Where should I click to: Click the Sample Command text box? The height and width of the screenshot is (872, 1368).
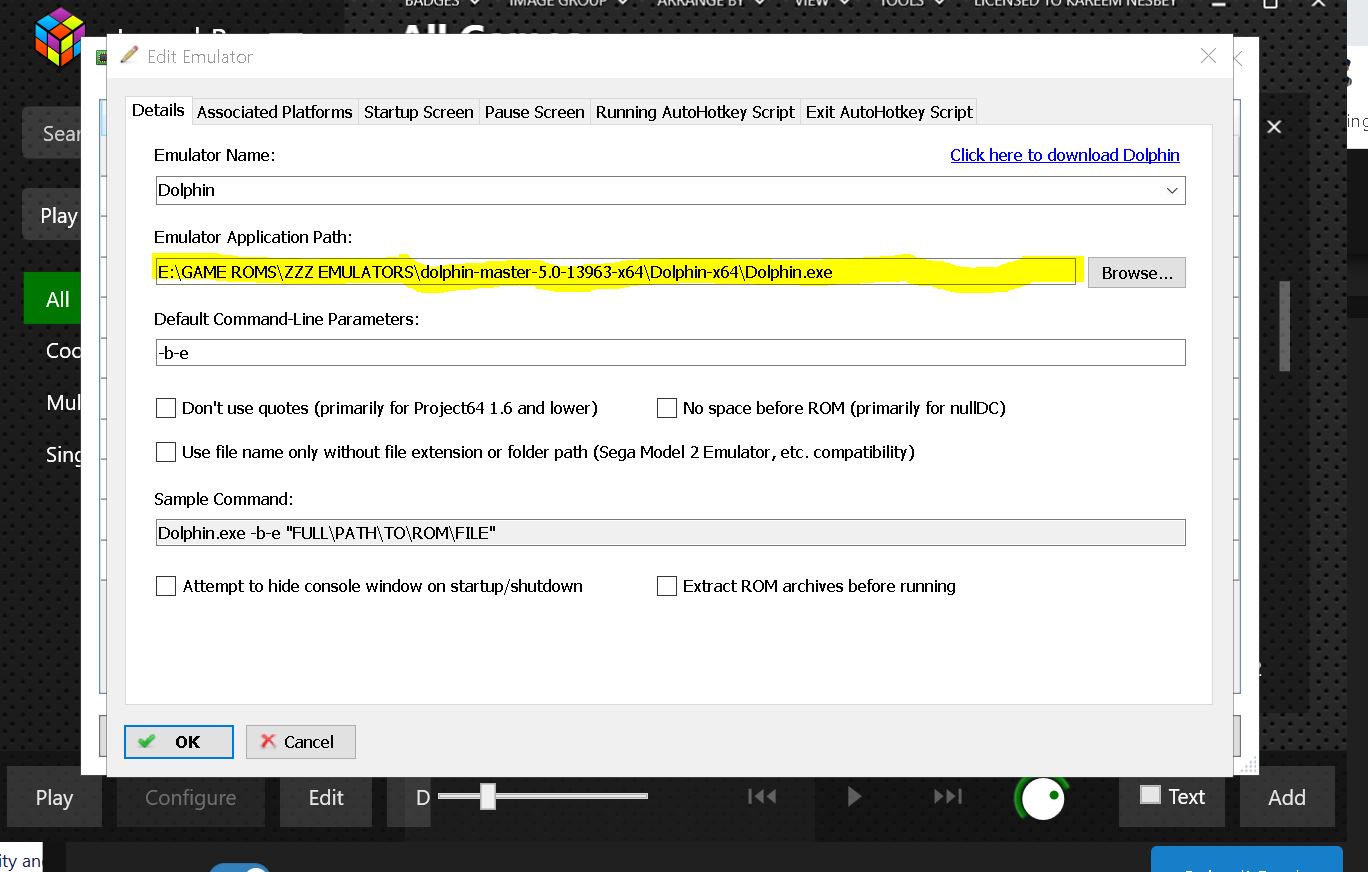tap(670, 533)
